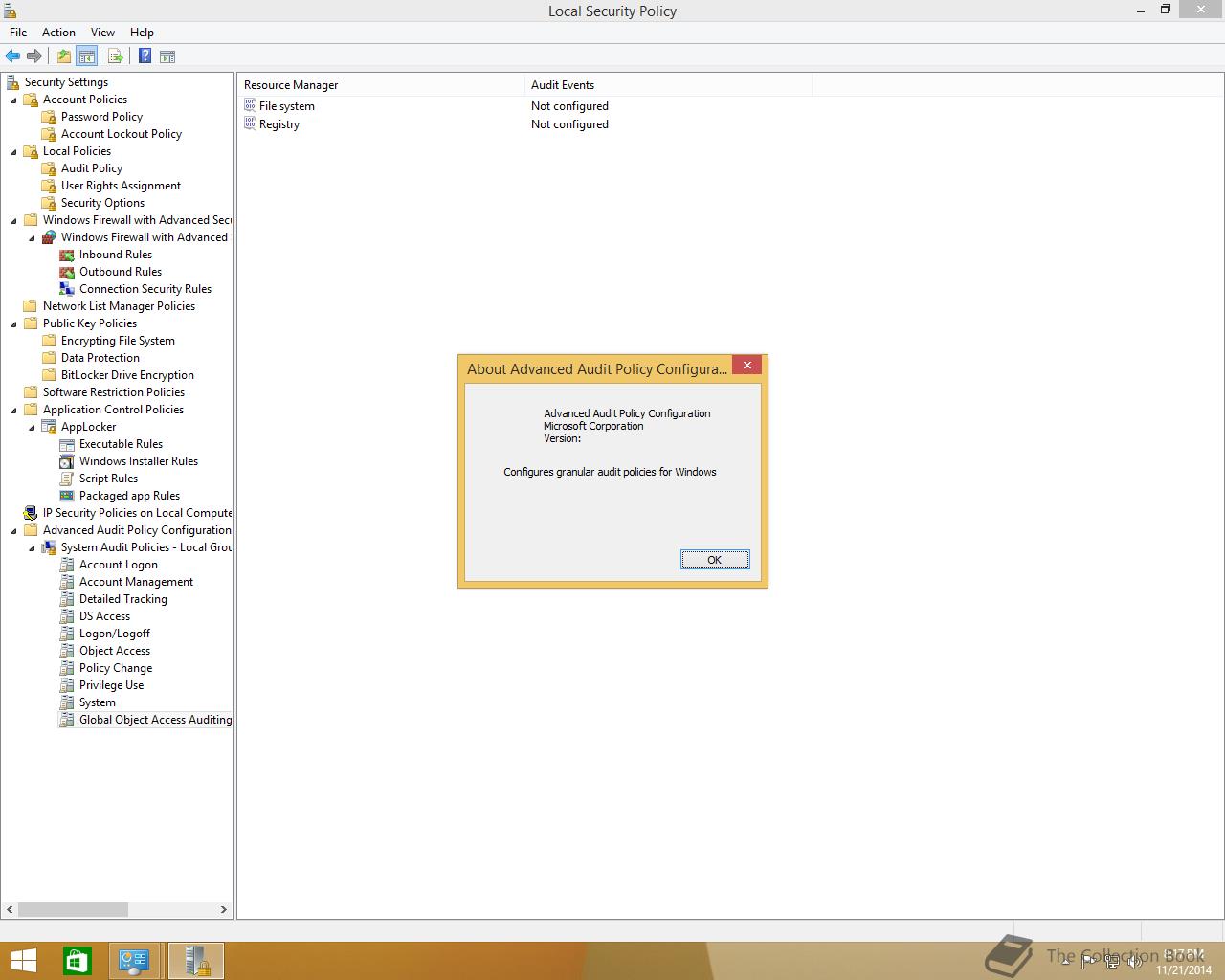This screenshot has height=980, width=1225.
Task: Click the Audit Policy folder icon
Action: (x=49, y=168)
